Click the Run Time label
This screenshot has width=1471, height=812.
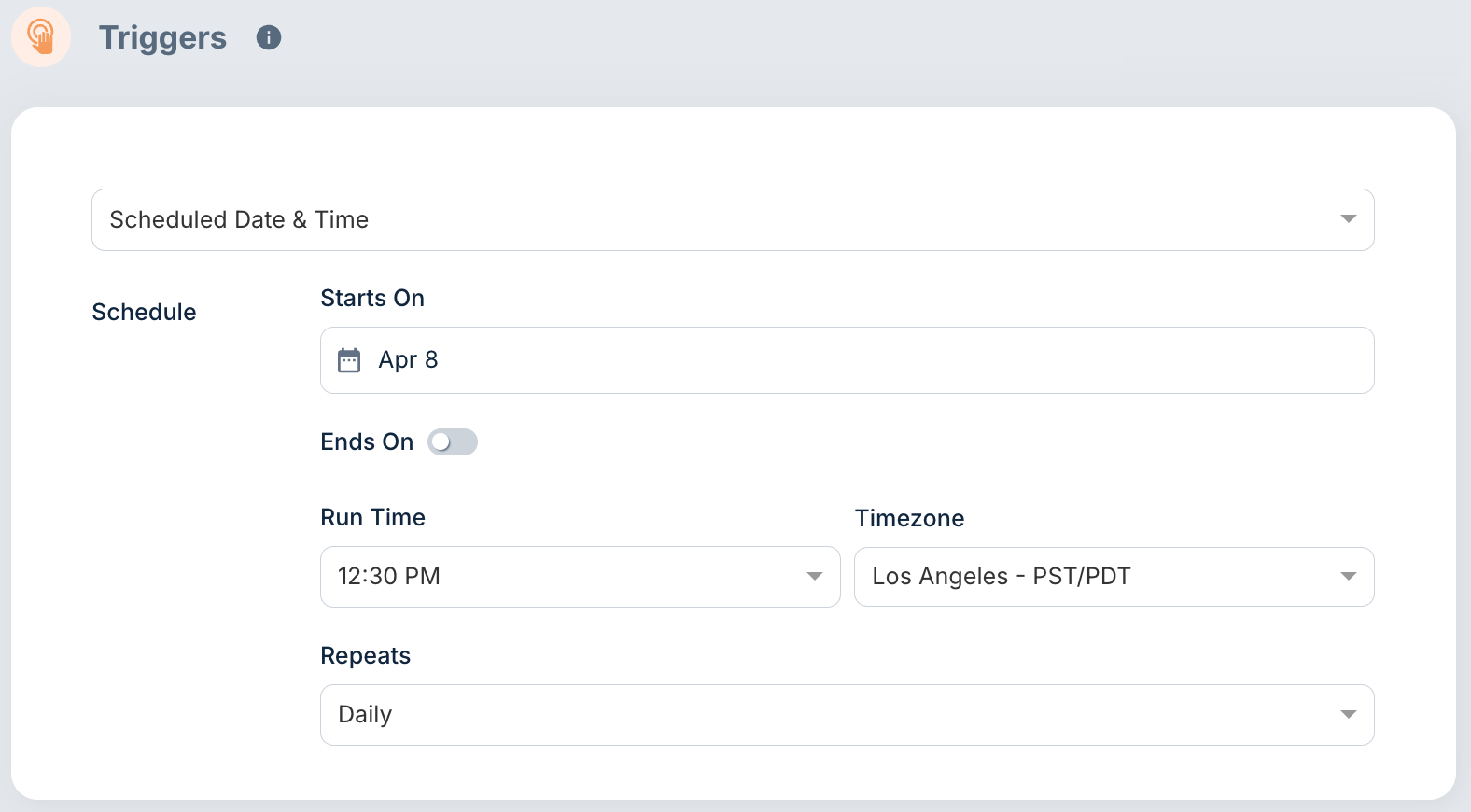click(372, 517)
